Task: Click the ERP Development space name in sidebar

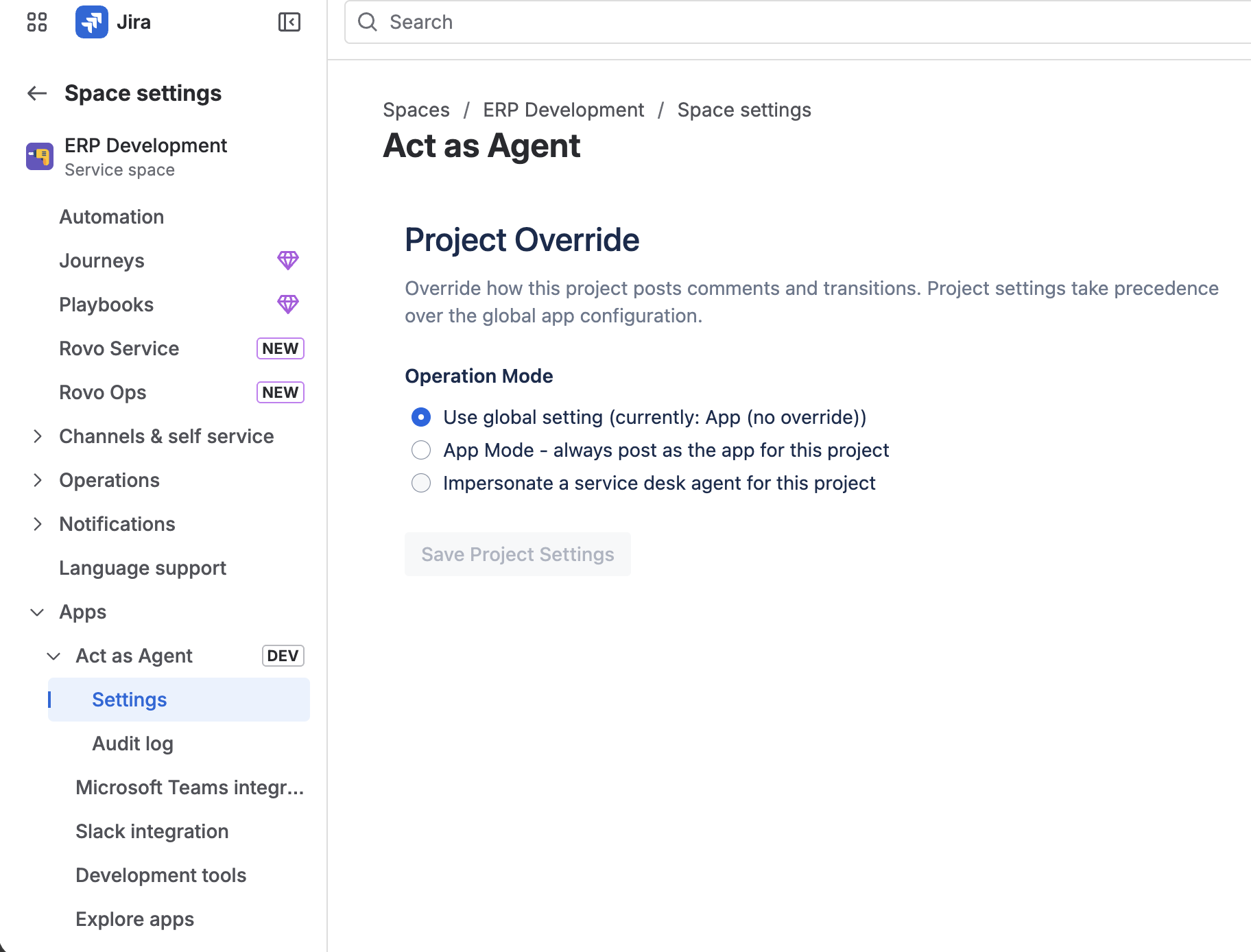Action: [x=145, y=145]
